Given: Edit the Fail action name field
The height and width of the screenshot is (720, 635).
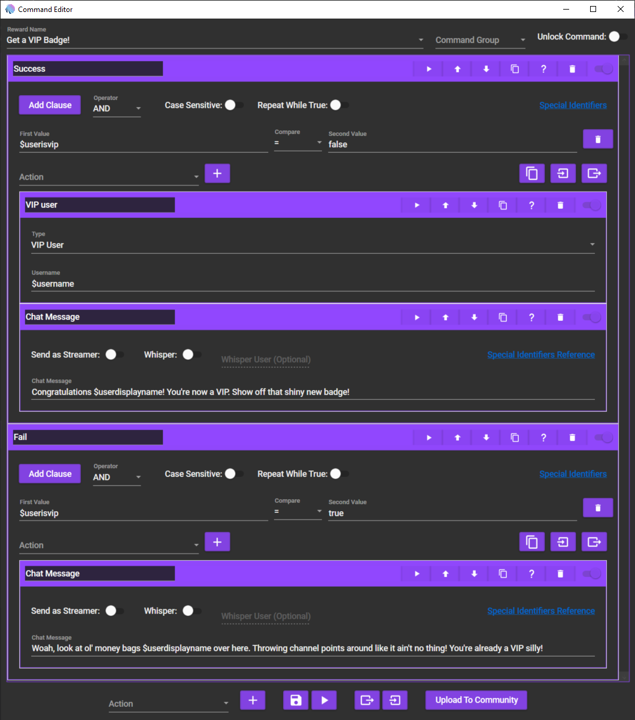Looking at the screenshot, I should point(88,437).
